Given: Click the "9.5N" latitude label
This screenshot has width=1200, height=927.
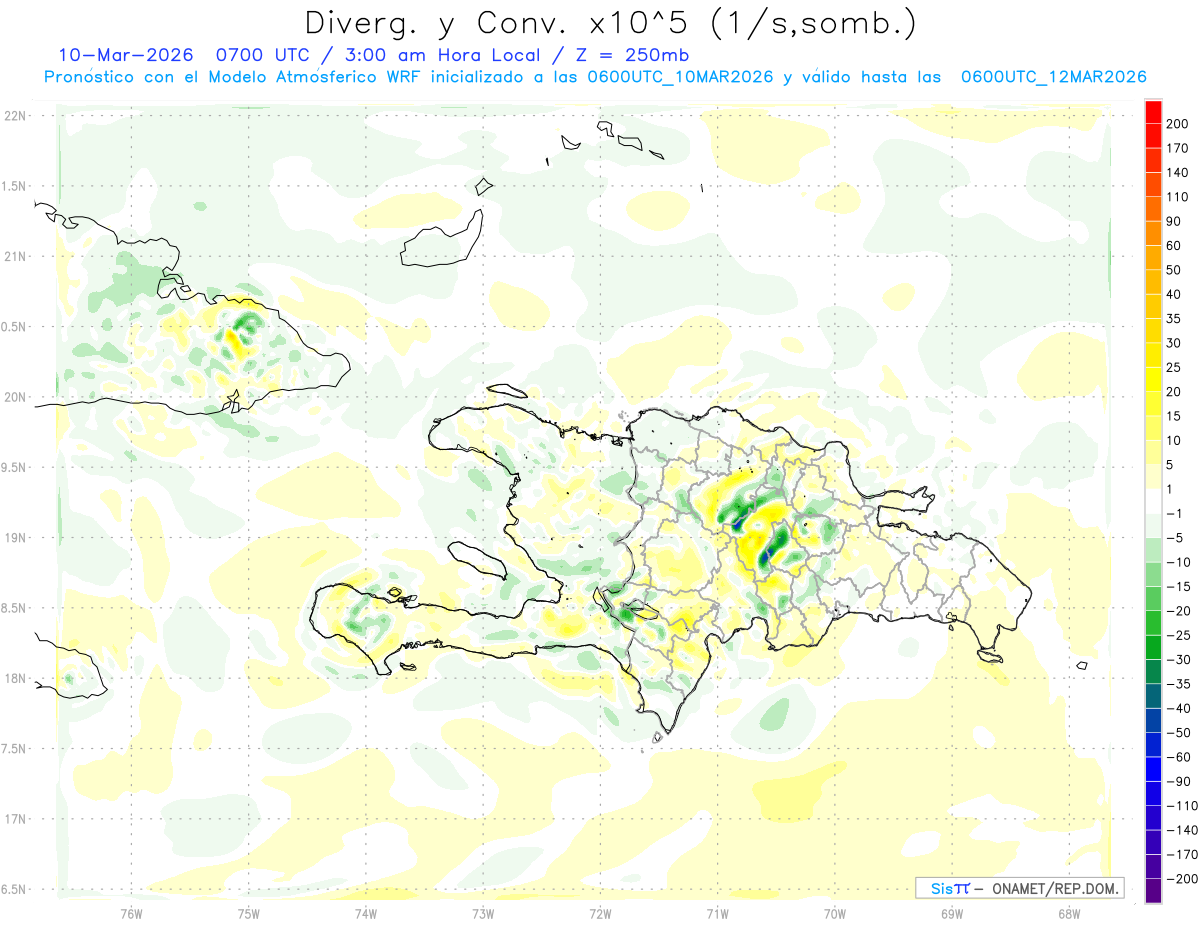Looking at the screenshot, I should click(x=15, y=468).
